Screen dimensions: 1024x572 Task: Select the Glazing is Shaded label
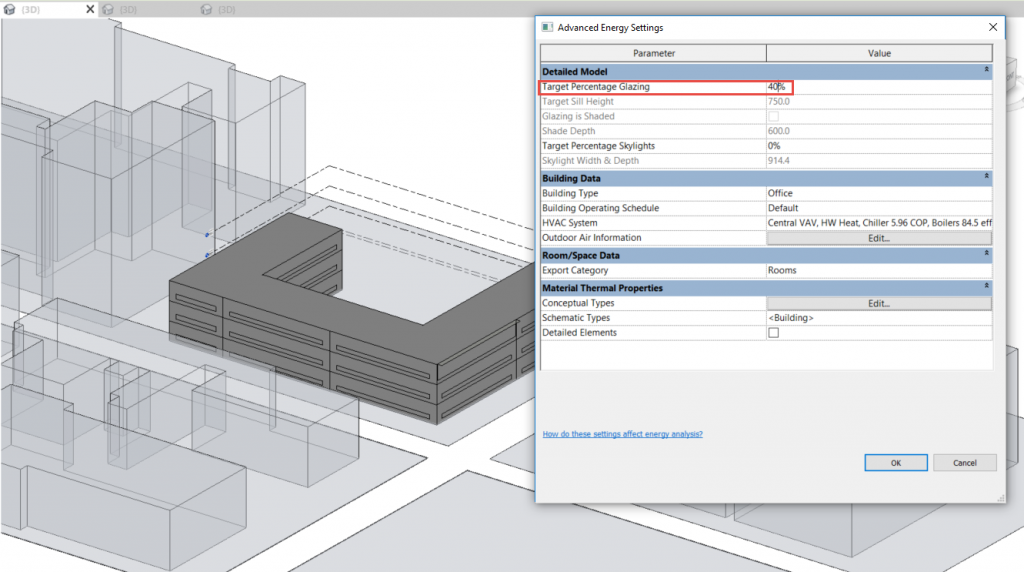[x=578, y=116]
